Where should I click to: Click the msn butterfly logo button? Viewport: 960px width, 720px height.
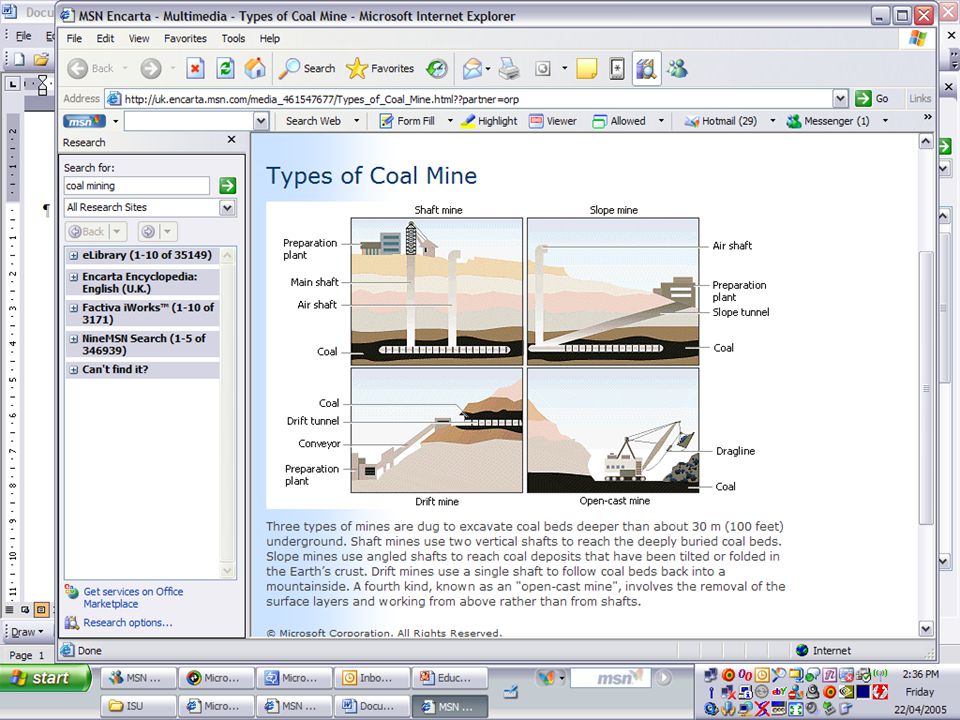(84, 121)
